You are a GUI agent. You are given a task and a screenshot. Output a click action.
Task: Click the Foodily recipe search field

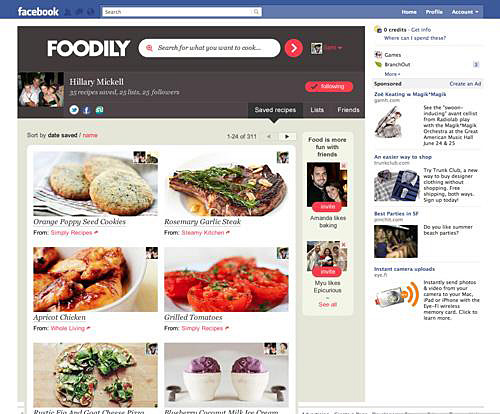(210, 48)
